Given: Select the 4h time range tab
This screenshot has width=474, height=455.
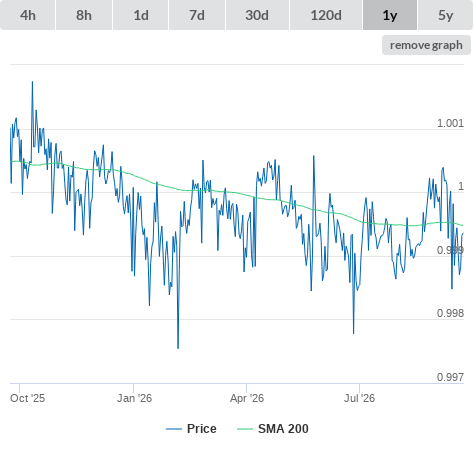Looking at the screenshot, I should (28, 15).
